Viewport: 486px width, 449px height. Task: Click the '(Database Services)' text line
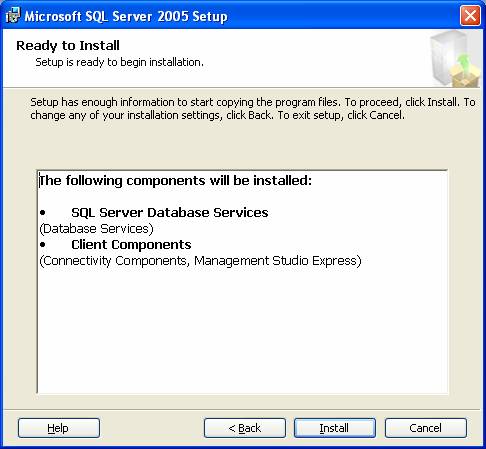96,229
